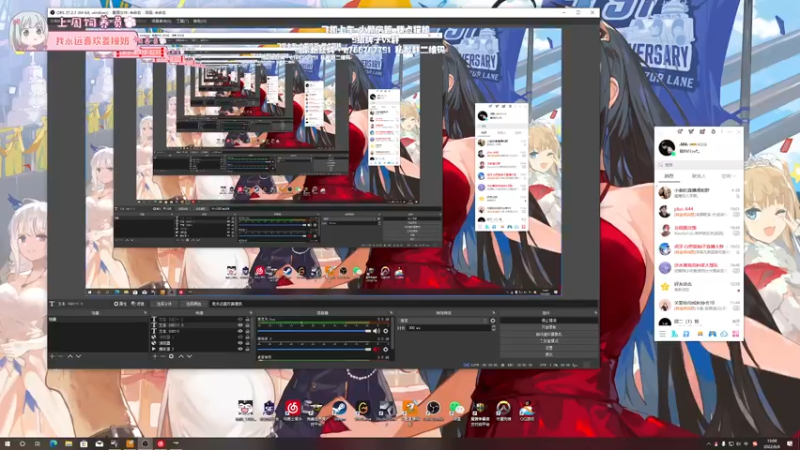Open the 帮助(H) menu in OBS
The height and width of the screenshot is (450, 800).
199,21
